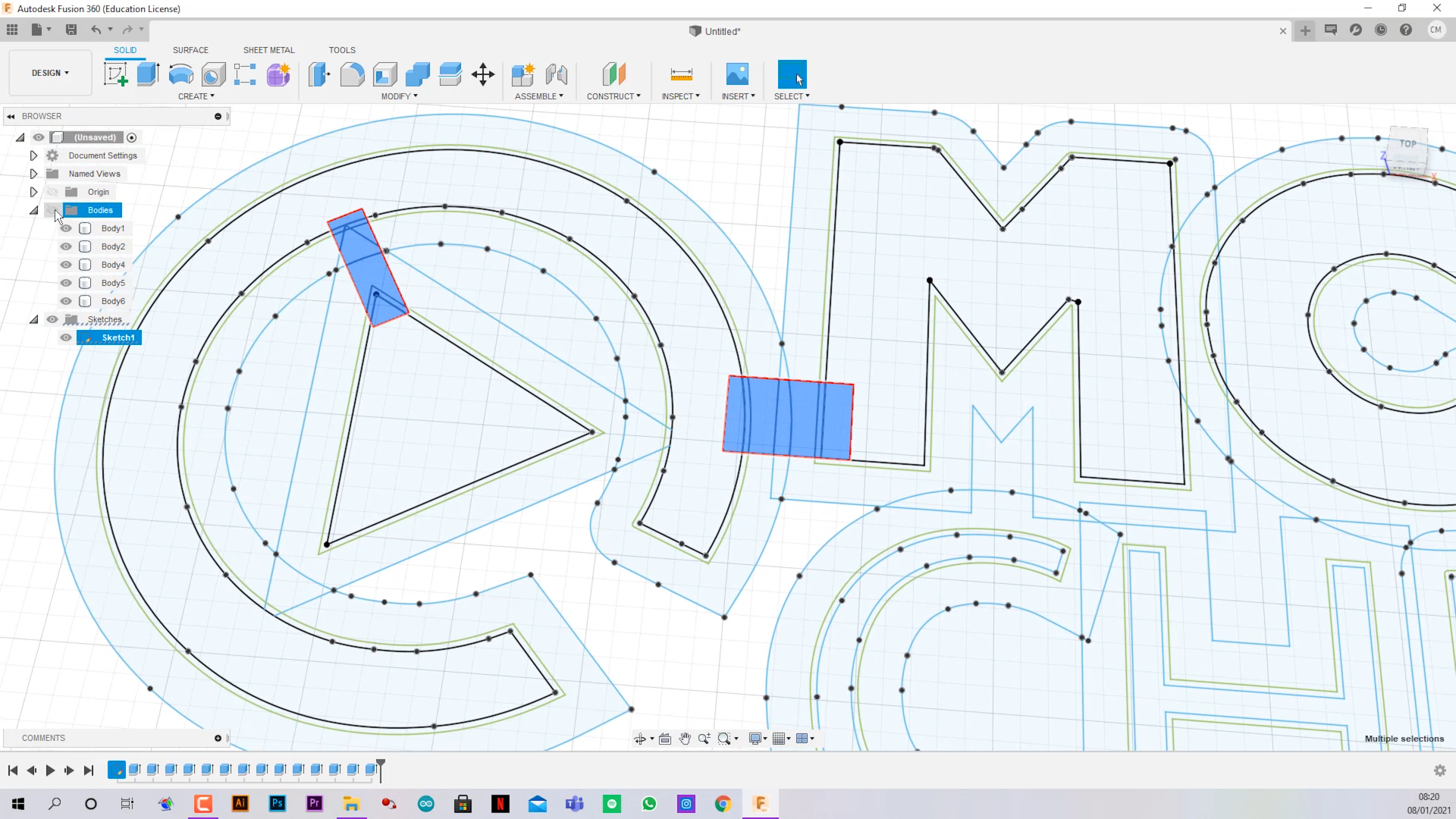Switch to SURFACE toolbar tab
The width and height of the screenshot is (1456, 819).
[x=190, y=49]
